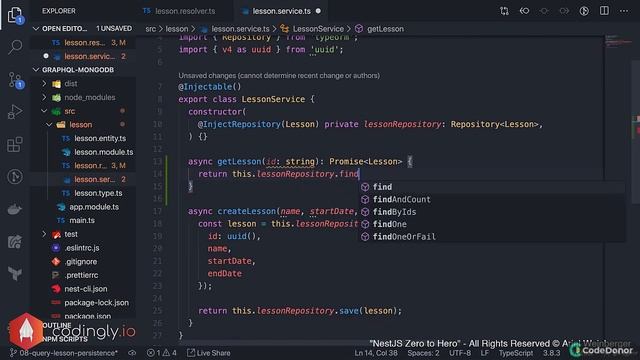The image size is (640, 360).
Task: Click the sync changes cloud icon in status bar
Action: [132, 353]
